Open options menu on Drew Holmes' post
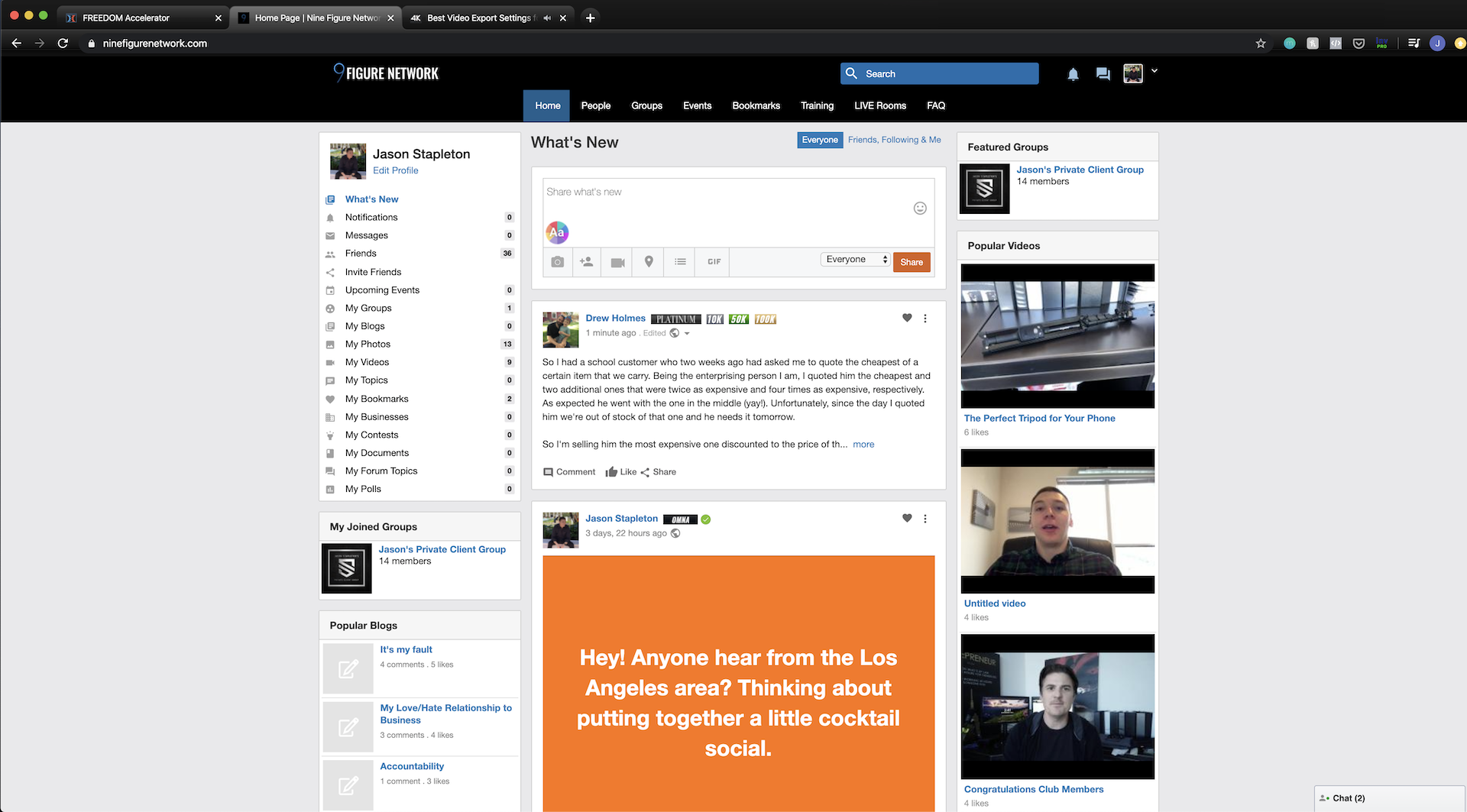Image resolution: width=1467 pixels, height=812 pixels. (925, 319)
